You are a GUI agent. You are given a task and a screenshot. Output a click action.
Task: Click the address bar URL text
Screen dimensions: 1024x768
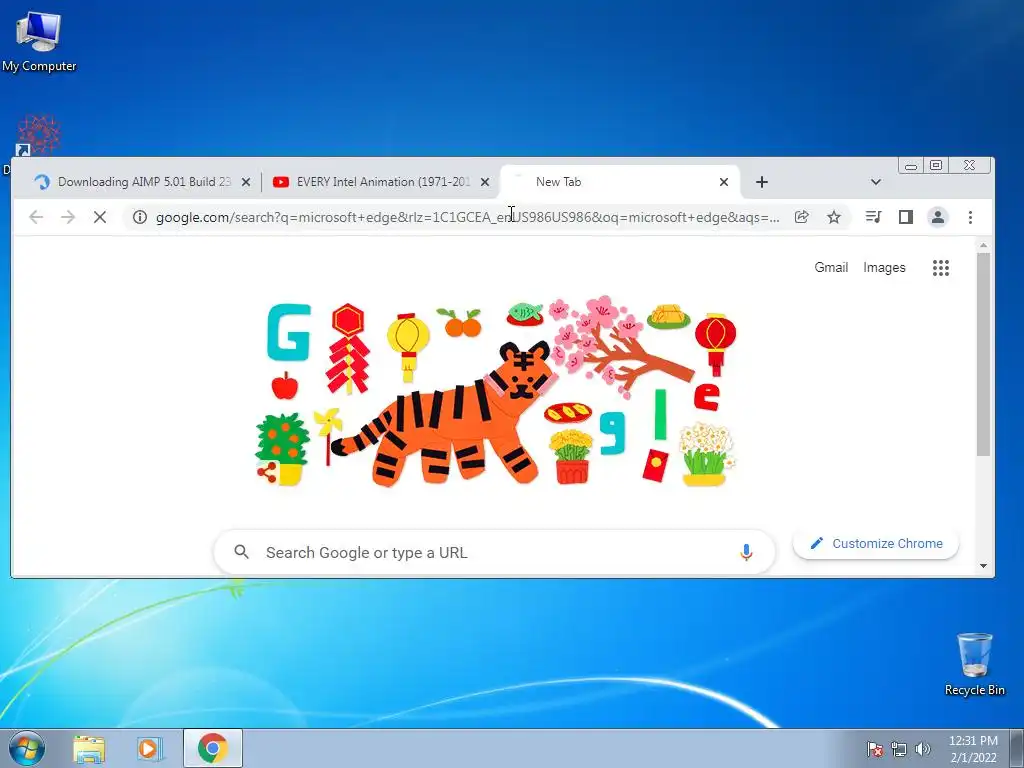[468, 217]
